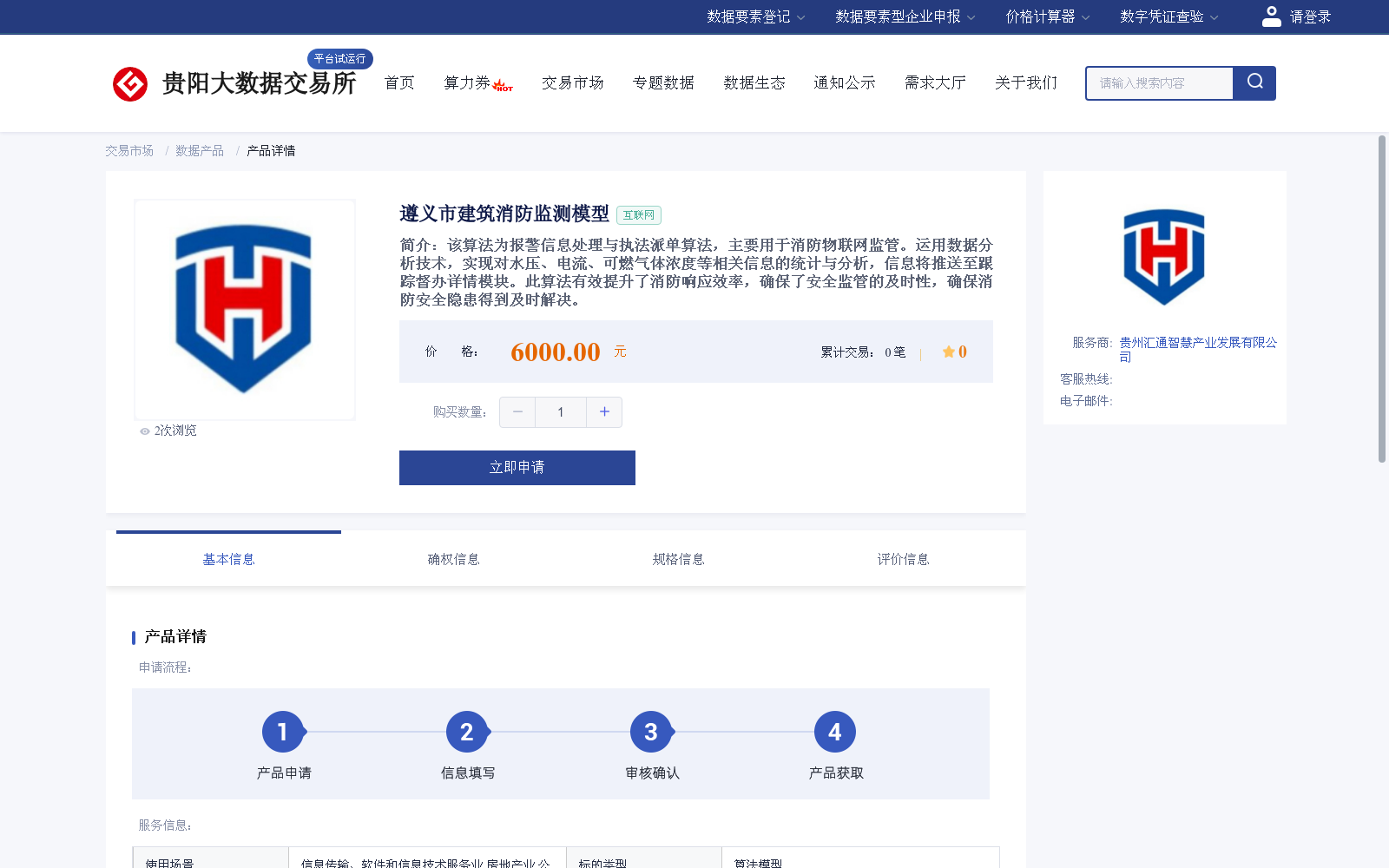Open the 算力券 menu item

coord(467,83)
